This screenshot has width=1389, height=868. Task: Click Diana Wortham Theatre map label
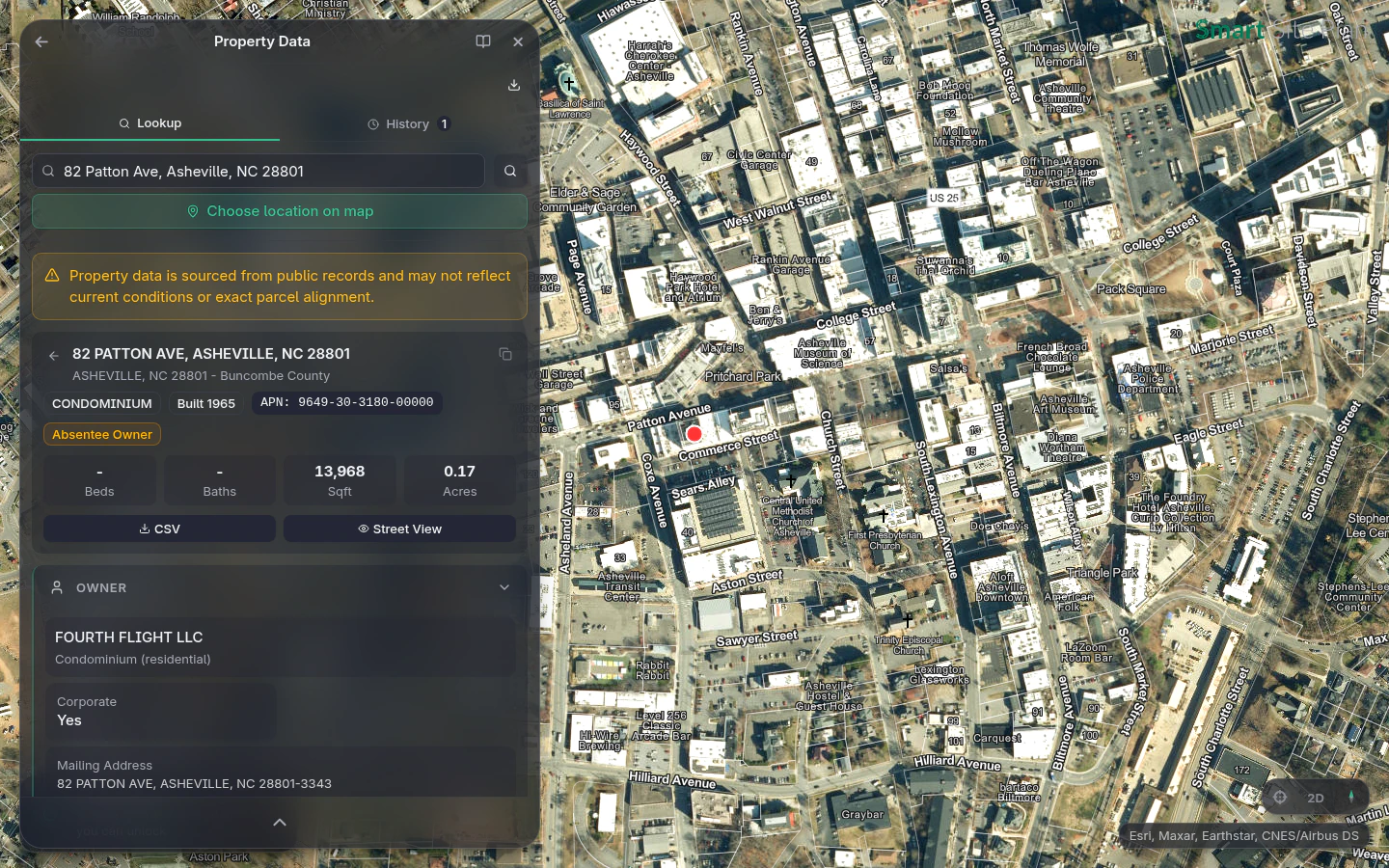[x=1062, y=448]
